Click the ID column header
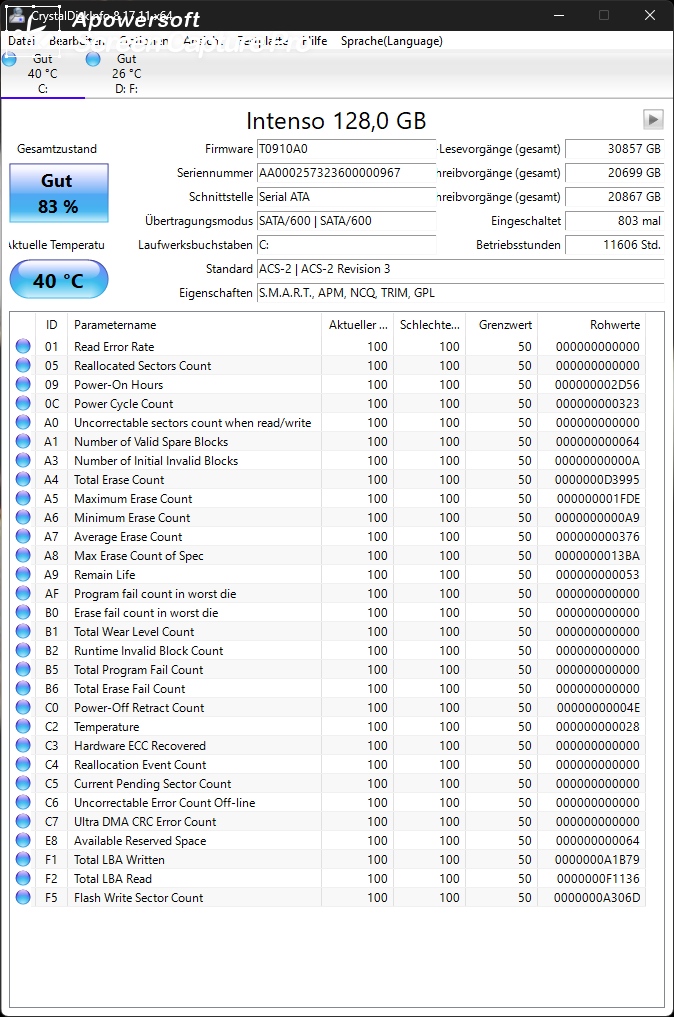 [x=52, y=324]
